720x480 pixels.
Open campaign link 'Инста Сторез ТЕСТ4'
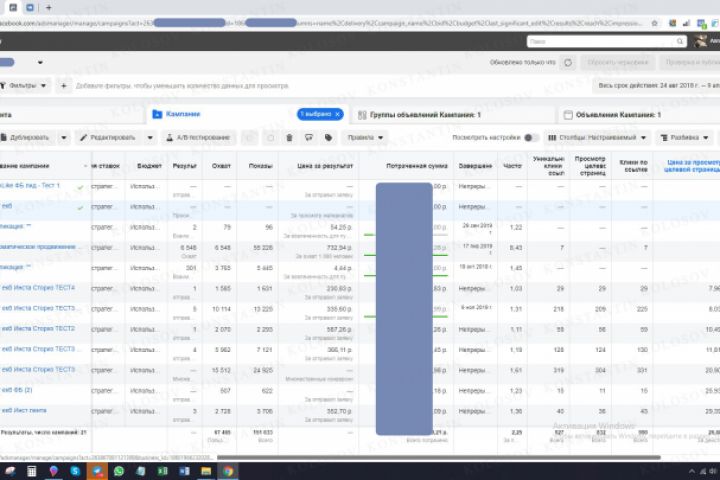tap(38, 288)
